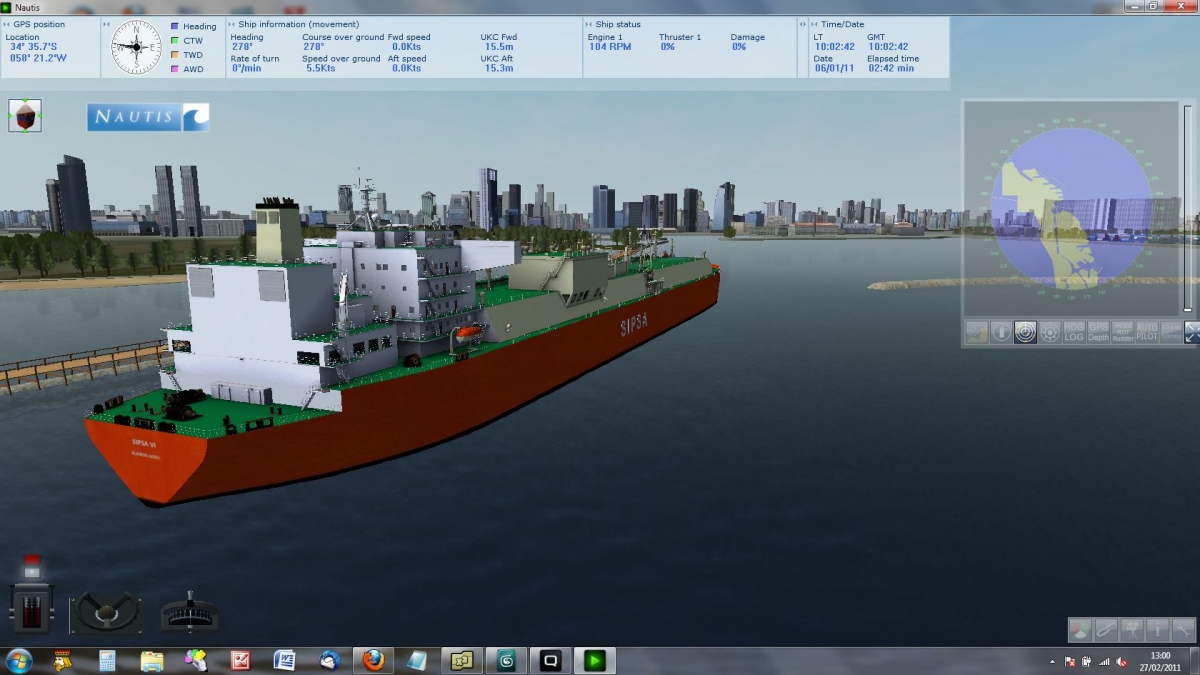The height and width of the screenshot is (675, 1200).
Task: Collapse the GPS position panel arrows
Action: tap(6, 24)
